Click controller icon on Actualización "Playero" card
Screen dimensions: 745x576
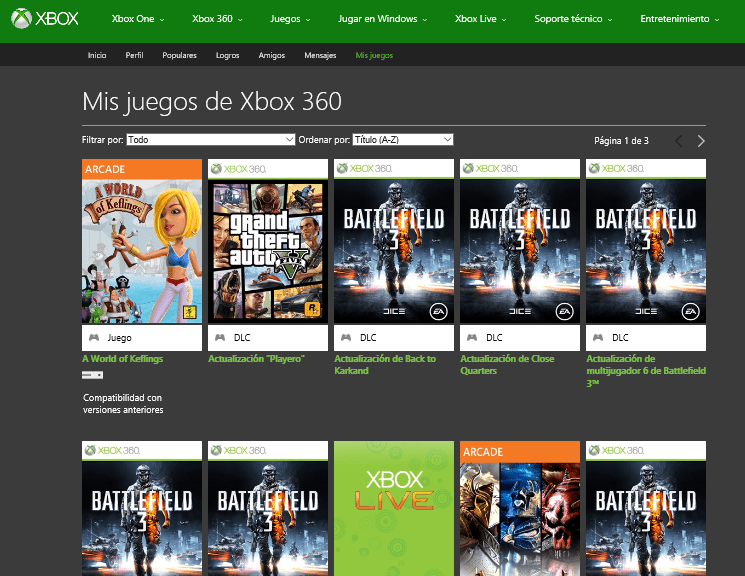pyautogui.click(x=220, y=337)
